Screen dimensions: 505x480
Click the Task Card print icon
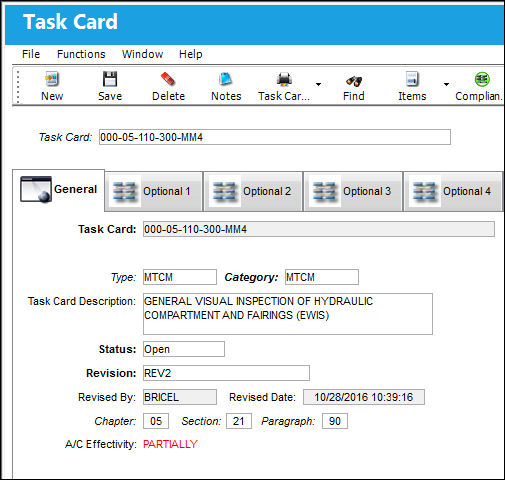click(x=284, y=79)
